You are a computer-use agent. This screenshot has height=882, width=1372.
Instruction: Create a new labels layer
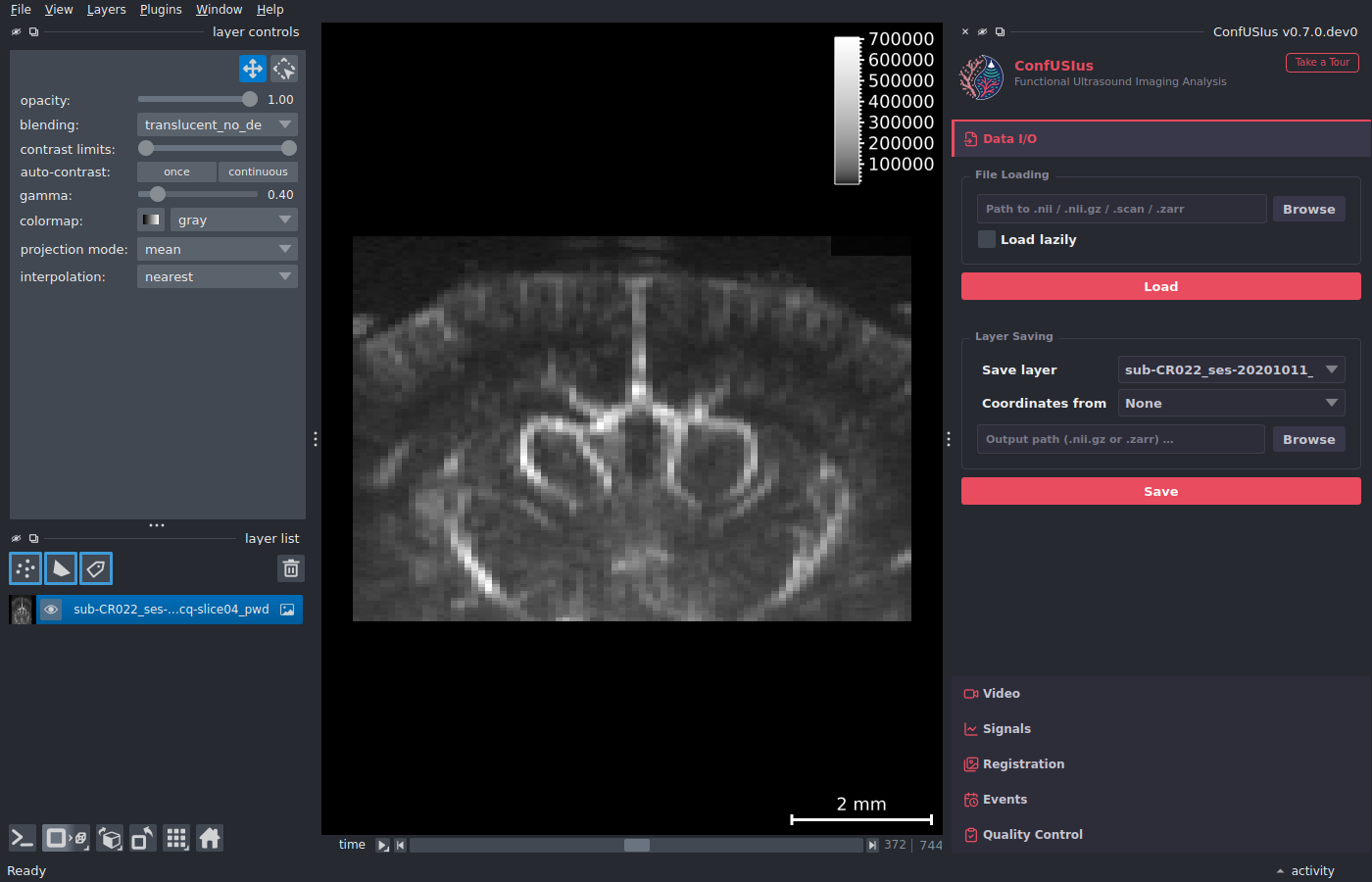point(96,568)
